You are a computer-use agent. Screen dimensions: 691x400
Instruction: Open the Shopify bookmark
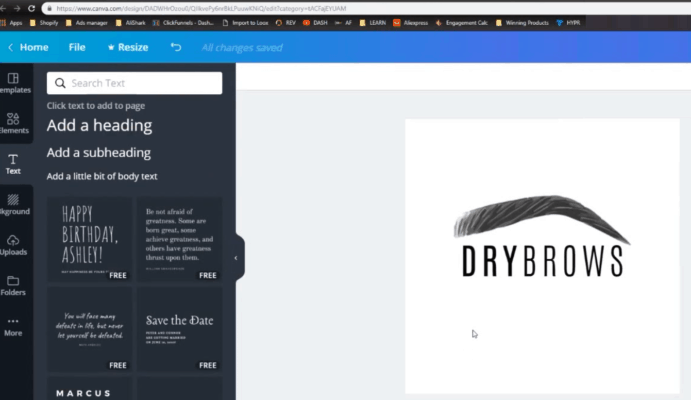click(44, 23)
